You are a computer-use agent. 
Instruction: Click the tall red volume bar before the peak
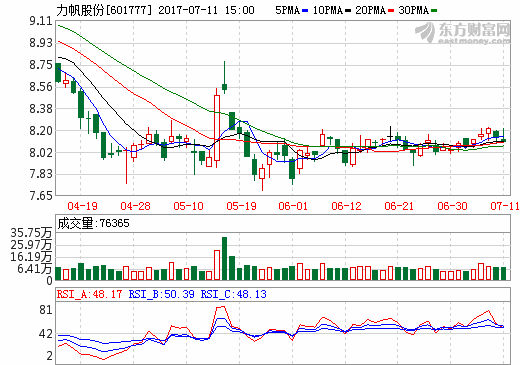(x=217, y=265)
